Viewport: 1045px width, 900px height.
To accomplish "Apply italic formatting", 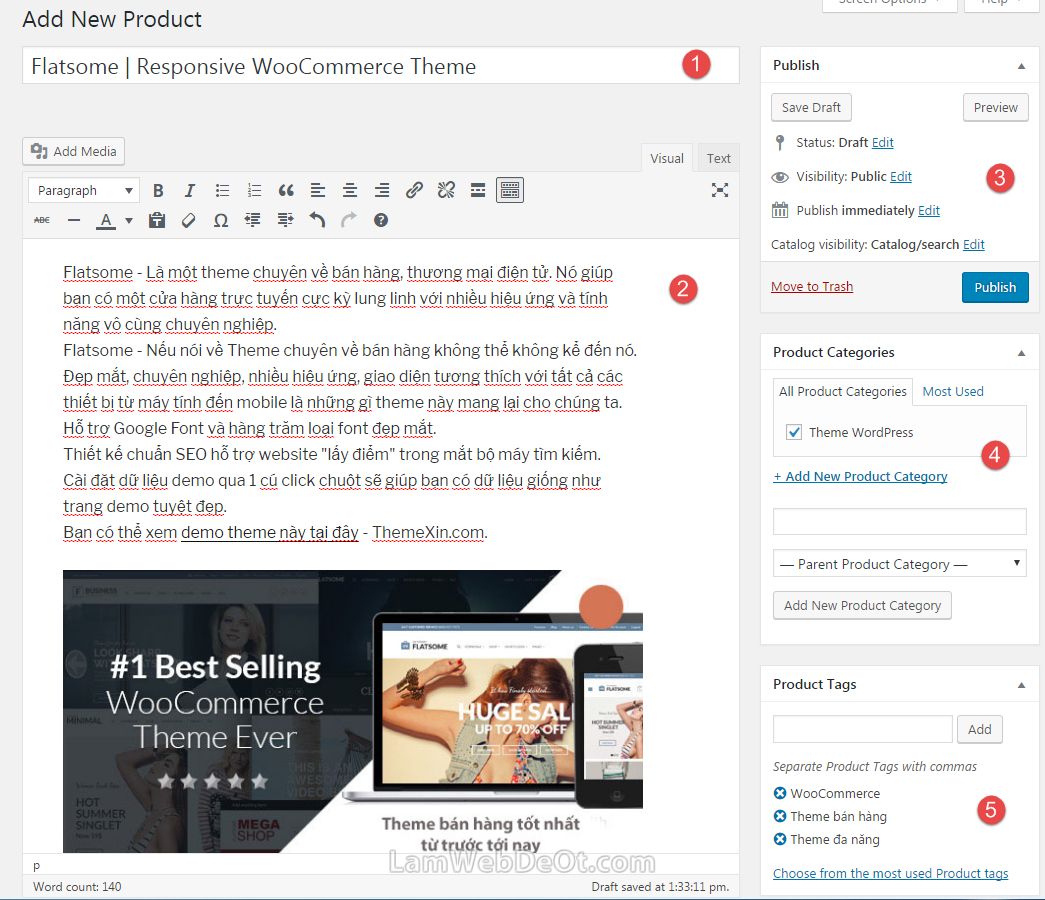I will coord(190,190).
